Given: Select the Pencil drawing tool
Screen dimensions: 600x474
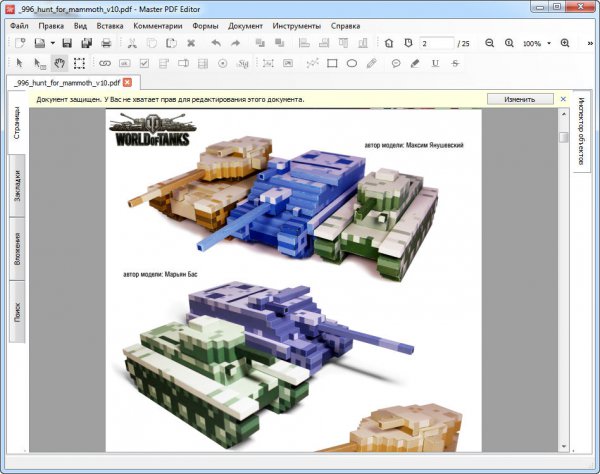Looking at the screenshot, I should 372,63.
